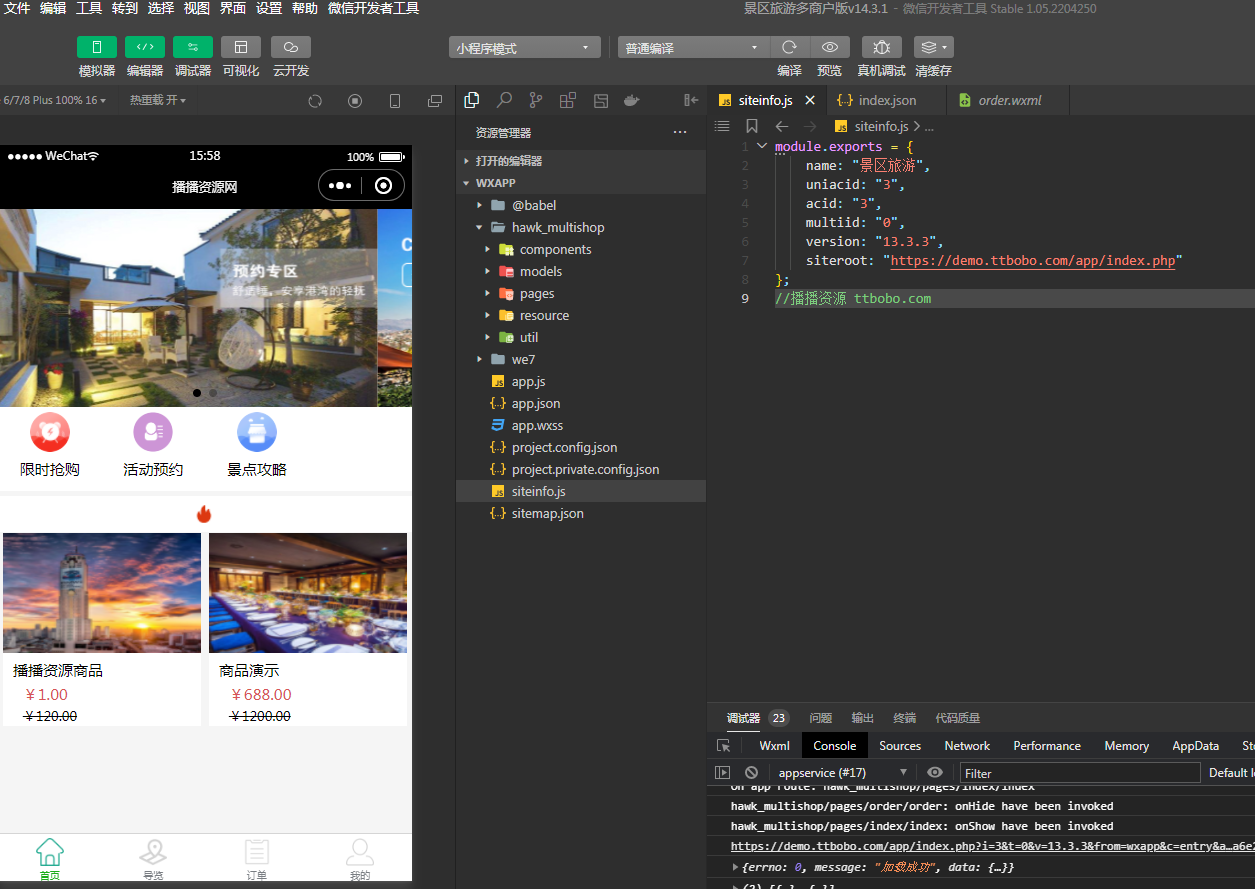The width and height of the screenshot is (1255, 889).
Task: Open the explorer files icon in activity bar
Action: pyautogui.click(x=472, y=100)
